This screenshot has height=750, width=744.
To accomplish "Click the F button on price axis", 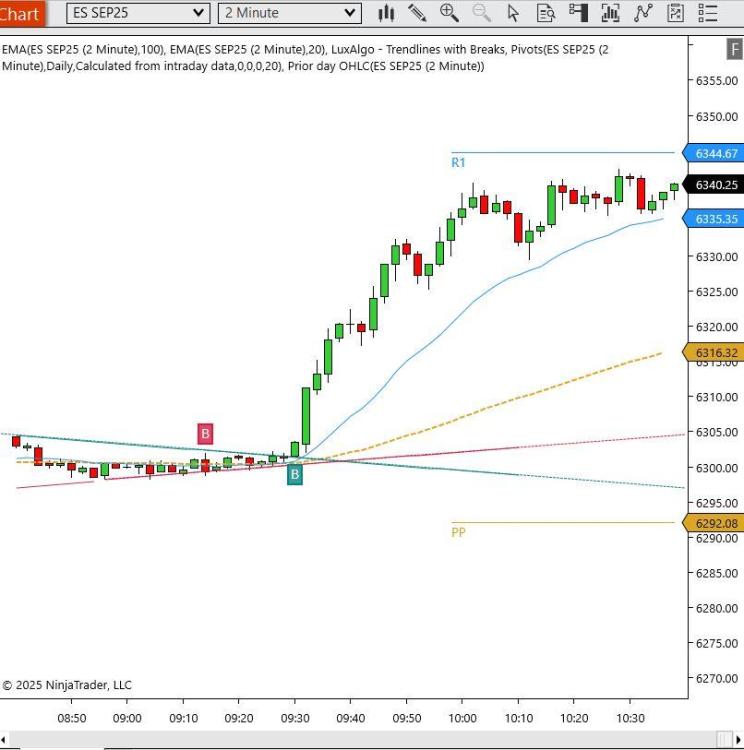I will coord(733,50).
